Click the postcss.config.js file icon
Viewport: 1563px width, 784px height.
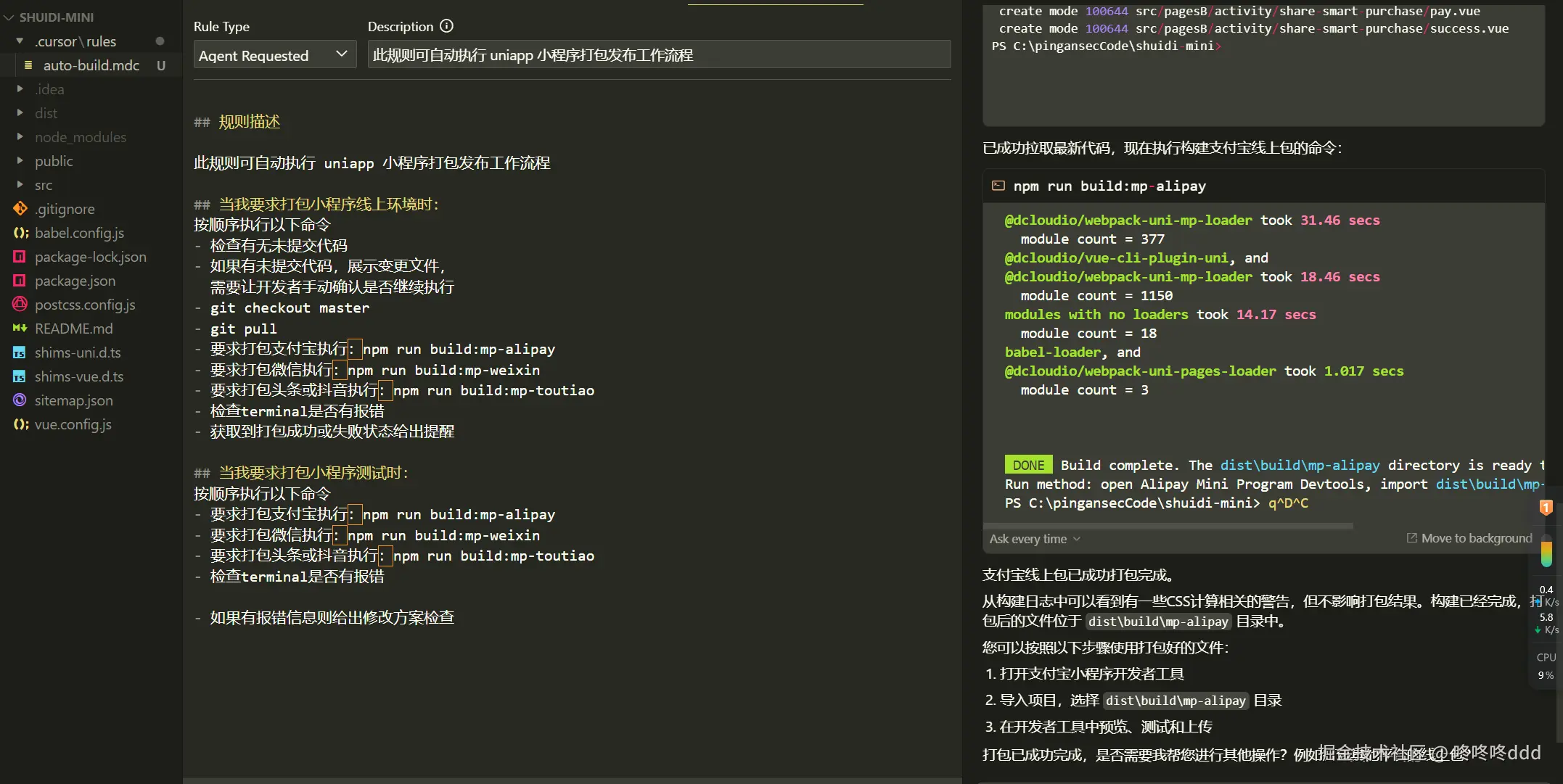point(20,305)
